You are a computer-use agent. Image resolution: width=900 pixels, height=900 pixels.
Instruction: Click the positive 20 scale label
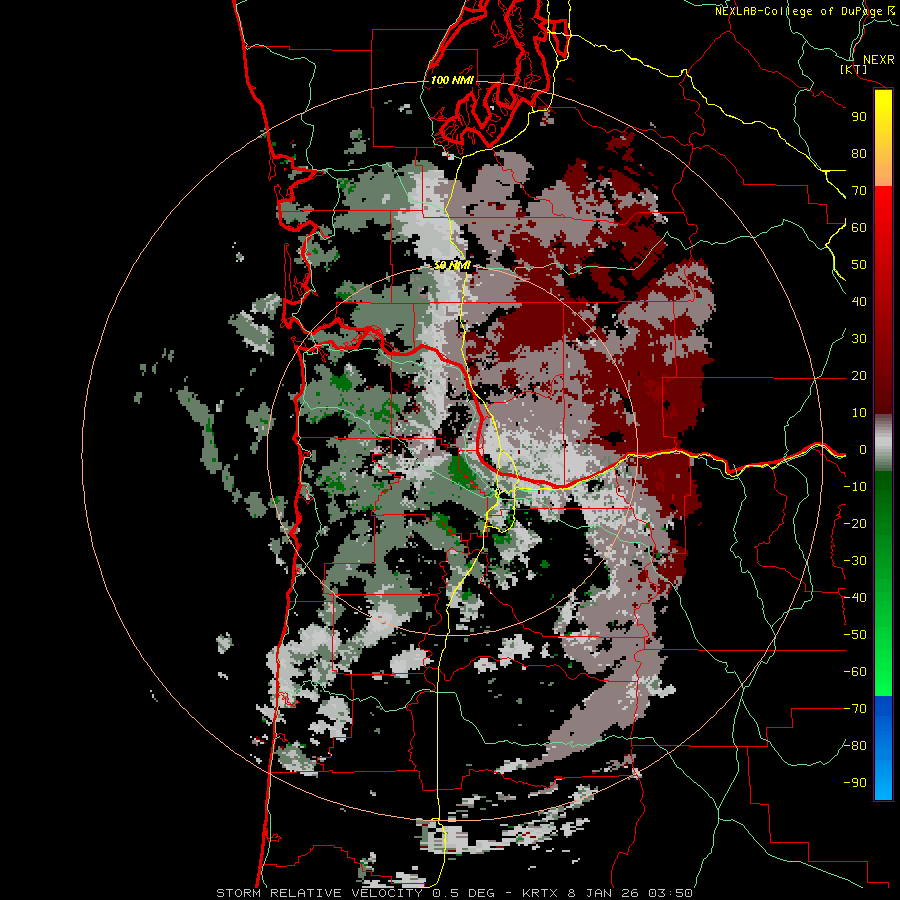tap(859, 375)
